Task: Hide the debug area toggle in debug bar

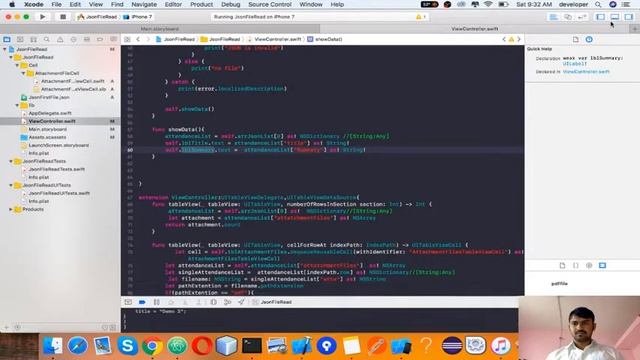Action: click(x=128, y=302)
